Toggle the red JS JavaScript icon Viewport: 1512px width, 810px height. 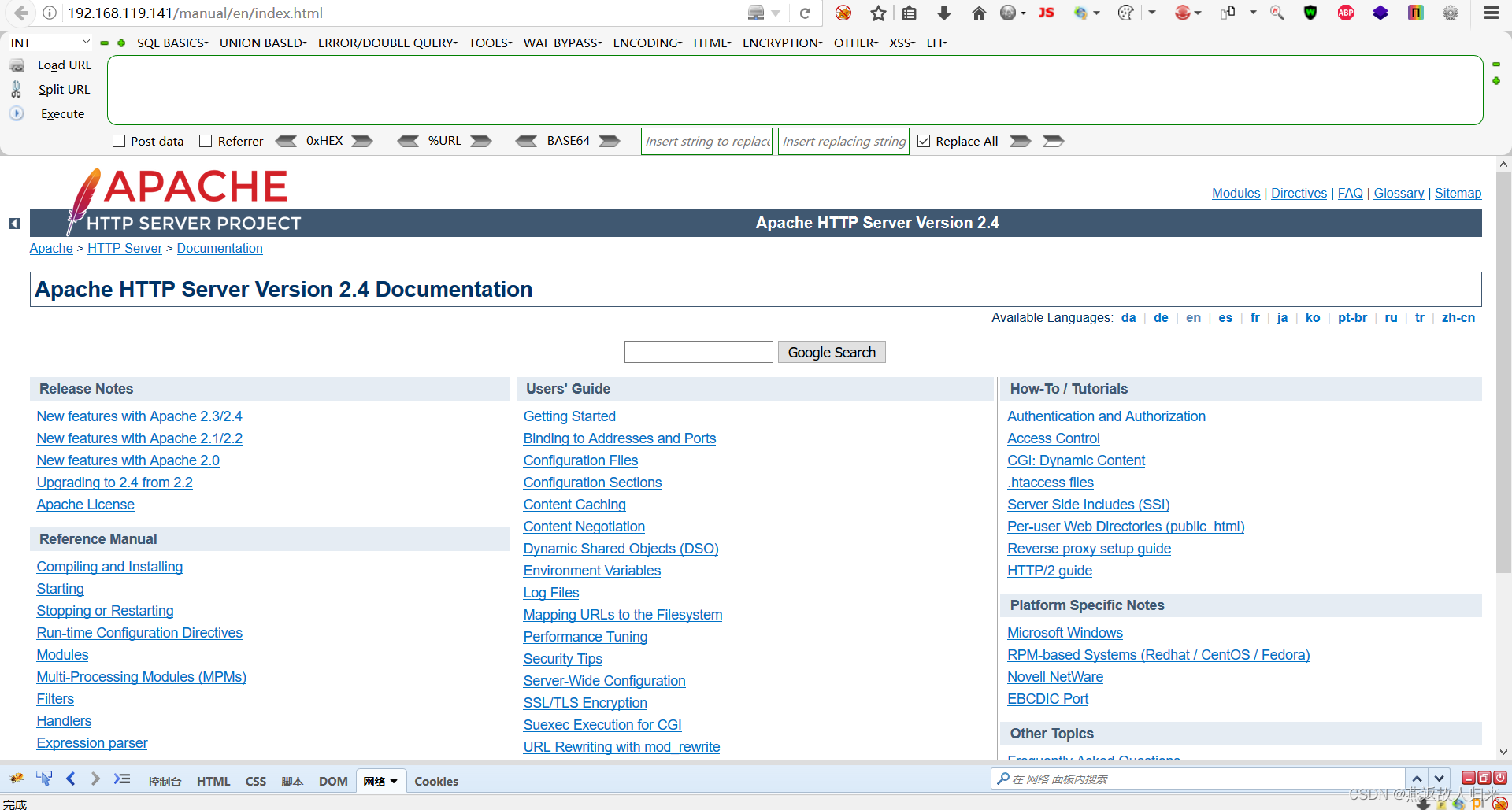[1047, 13]
